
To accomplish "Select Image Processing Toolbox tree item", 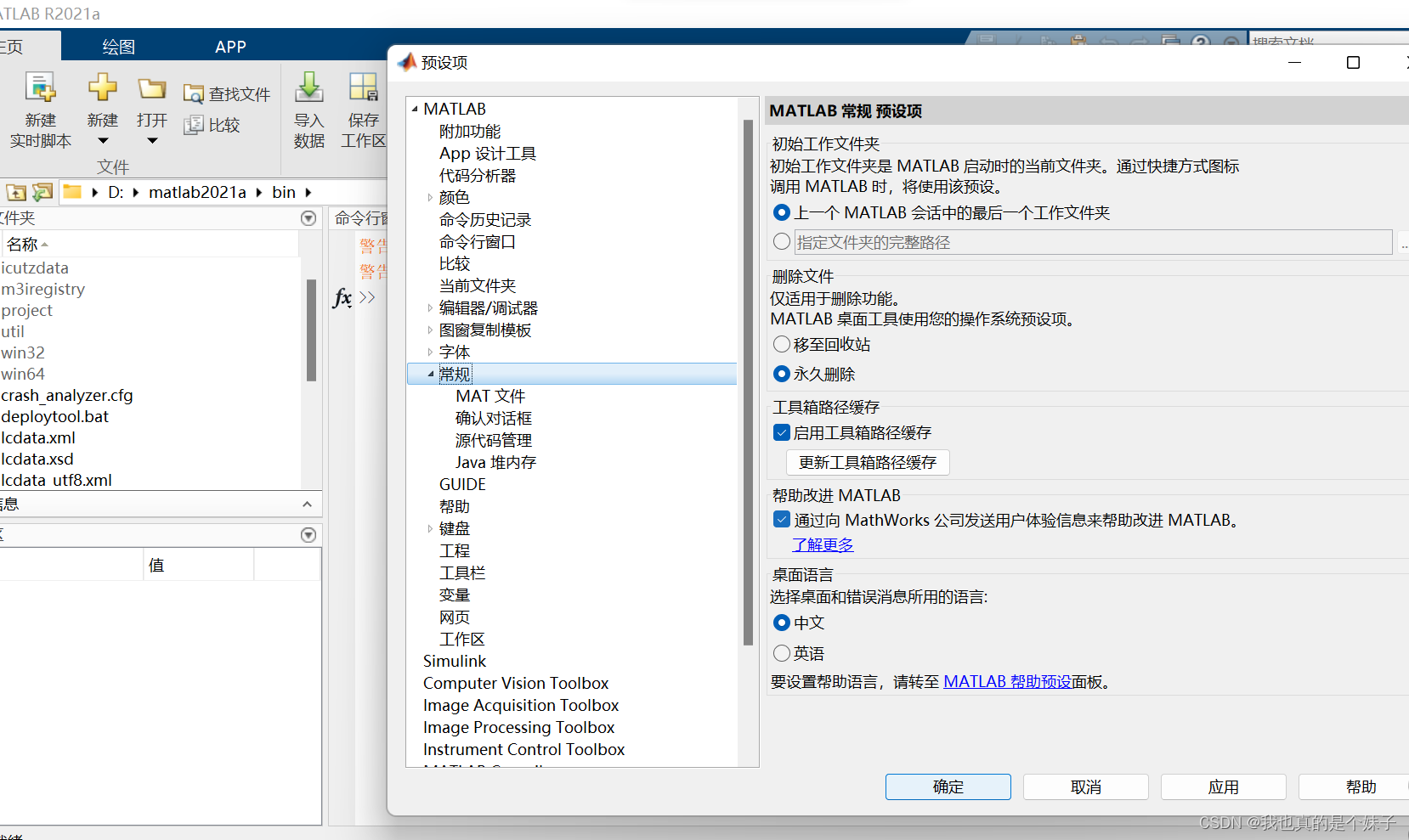I will pos(518,728).
